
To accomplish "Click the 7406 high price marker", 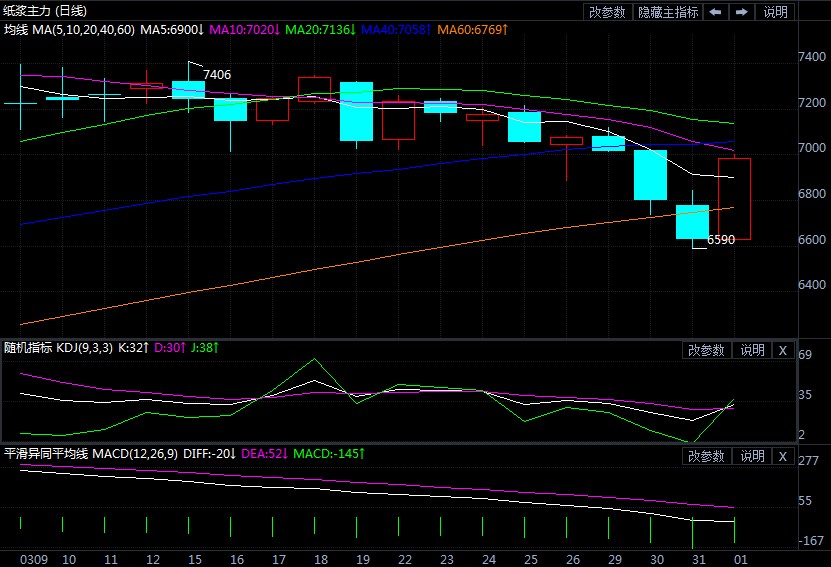I will coord(217,74).
